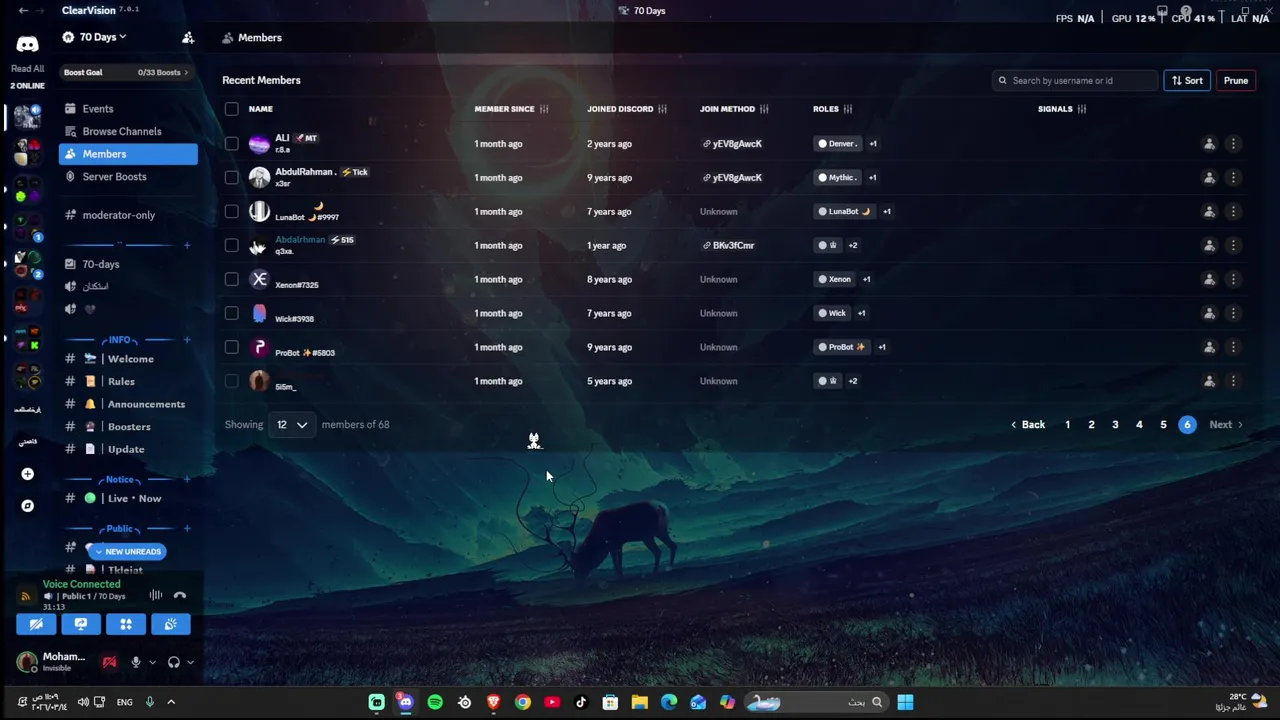Open profile icon for Xenon#7325 row
The height and width of the screenshot is (720, 1280).
(x=1209, y=280)
